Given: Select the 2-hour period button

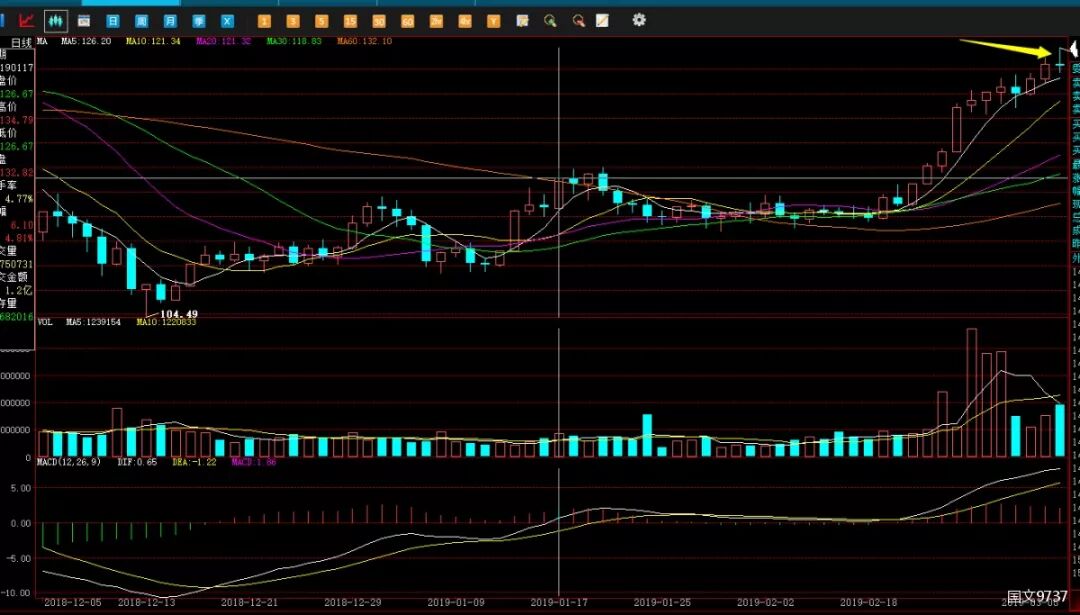Looking at the screenshot, I should 436,21.
